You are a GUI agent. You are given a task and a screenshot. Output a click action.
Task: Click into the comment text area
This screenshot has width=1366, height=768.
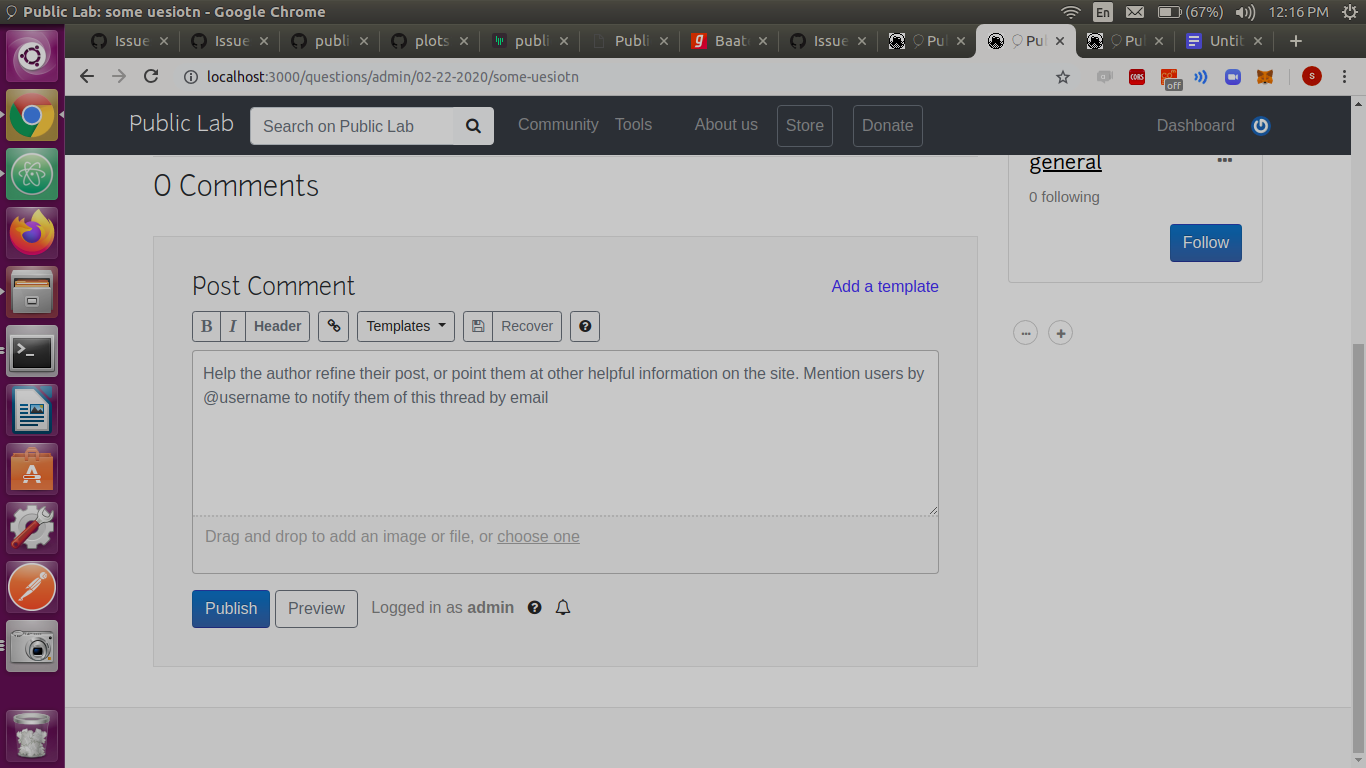point(565,433)
